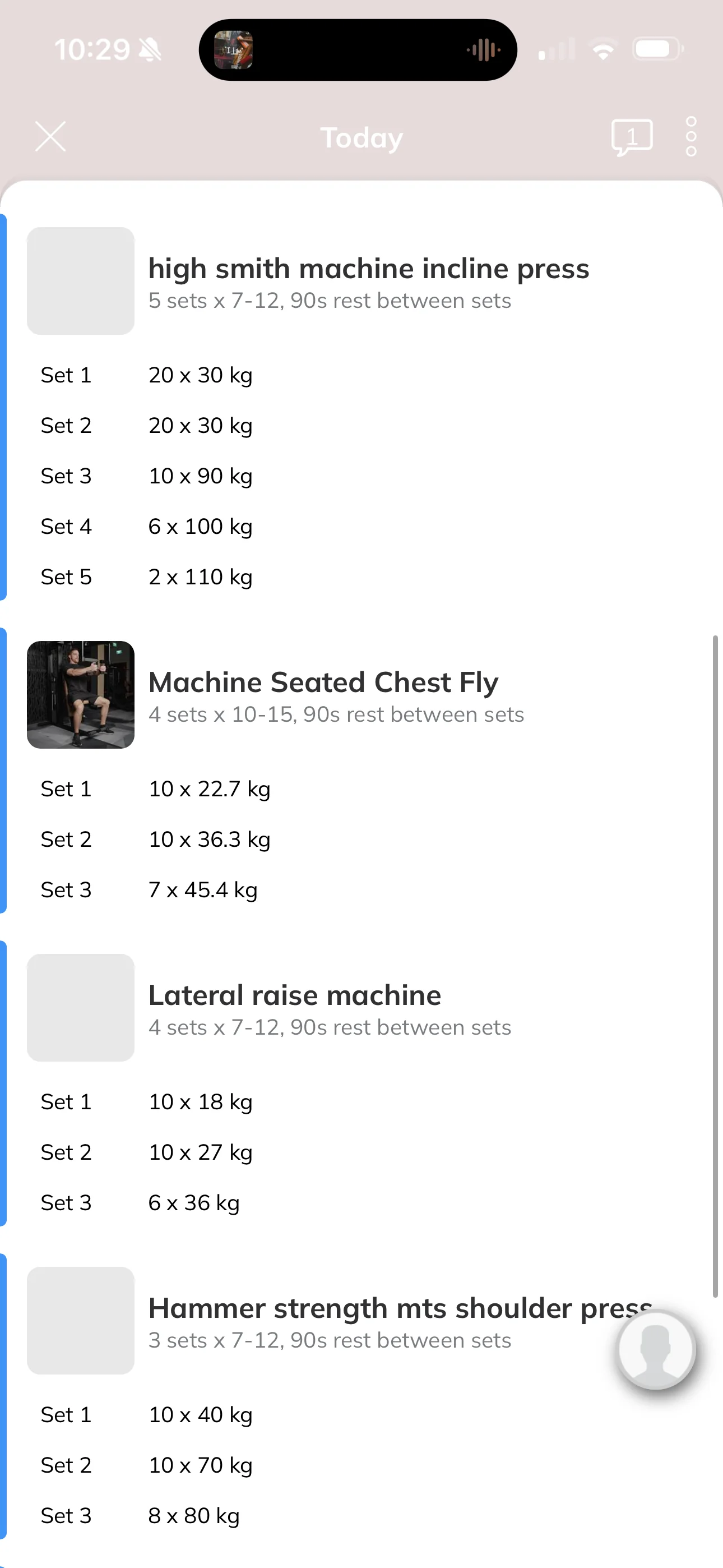Open the comments bubble icon
This screenshot has height=1568, width=723.
(632, 137)
